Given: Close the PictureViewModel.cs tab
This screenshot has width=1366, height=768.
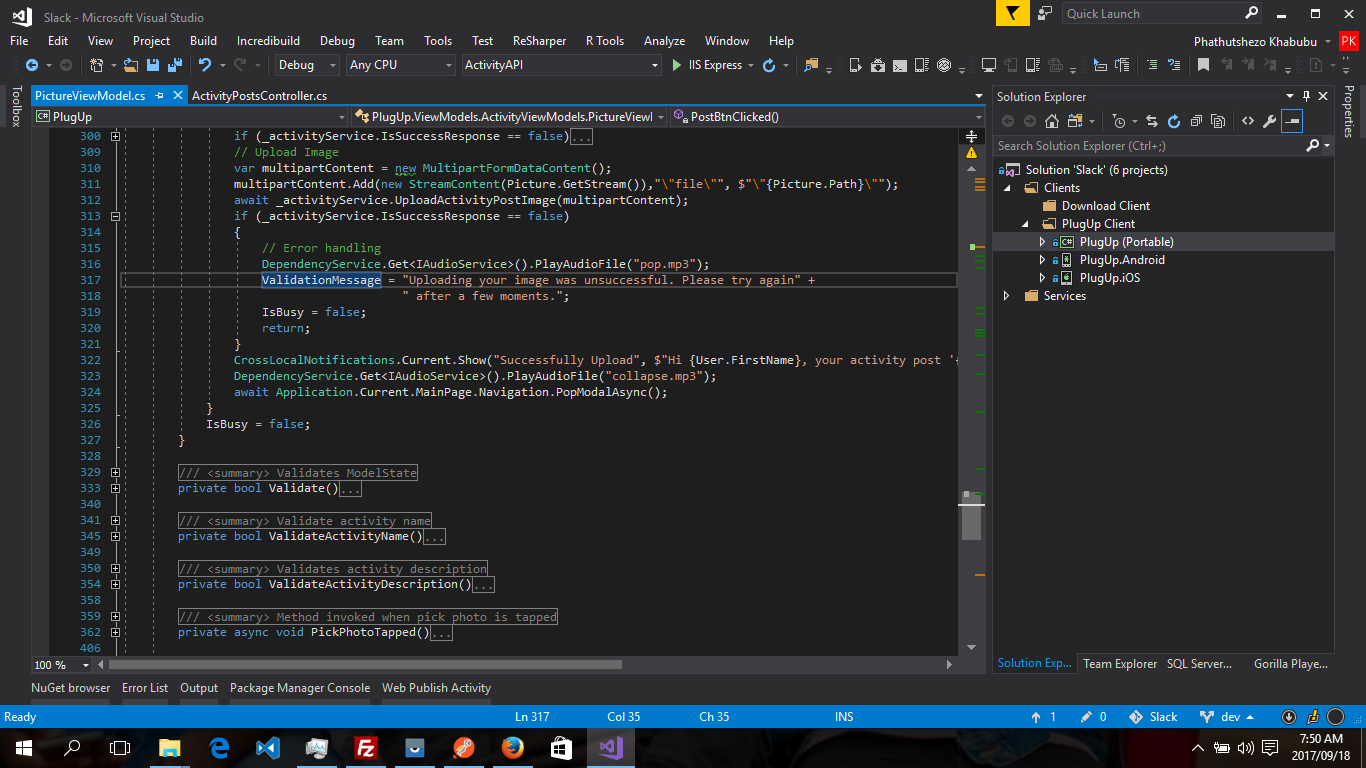Looking at the screenshot, I should (x=178, y=96).
